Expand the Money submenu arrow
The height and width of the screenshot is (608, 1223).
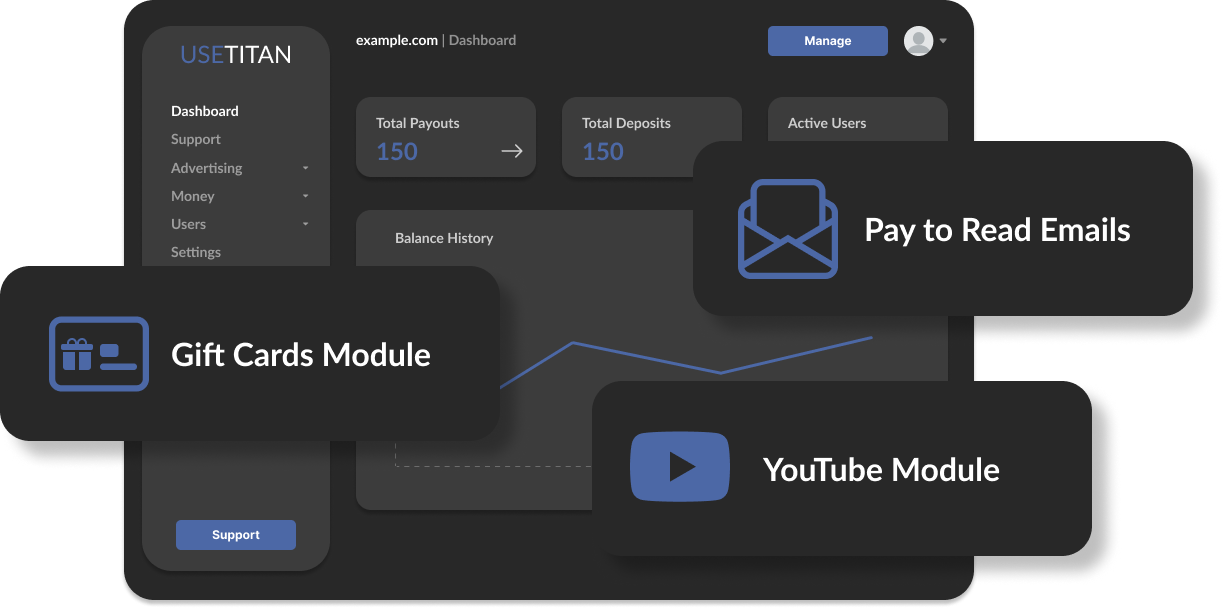point(306,196)
